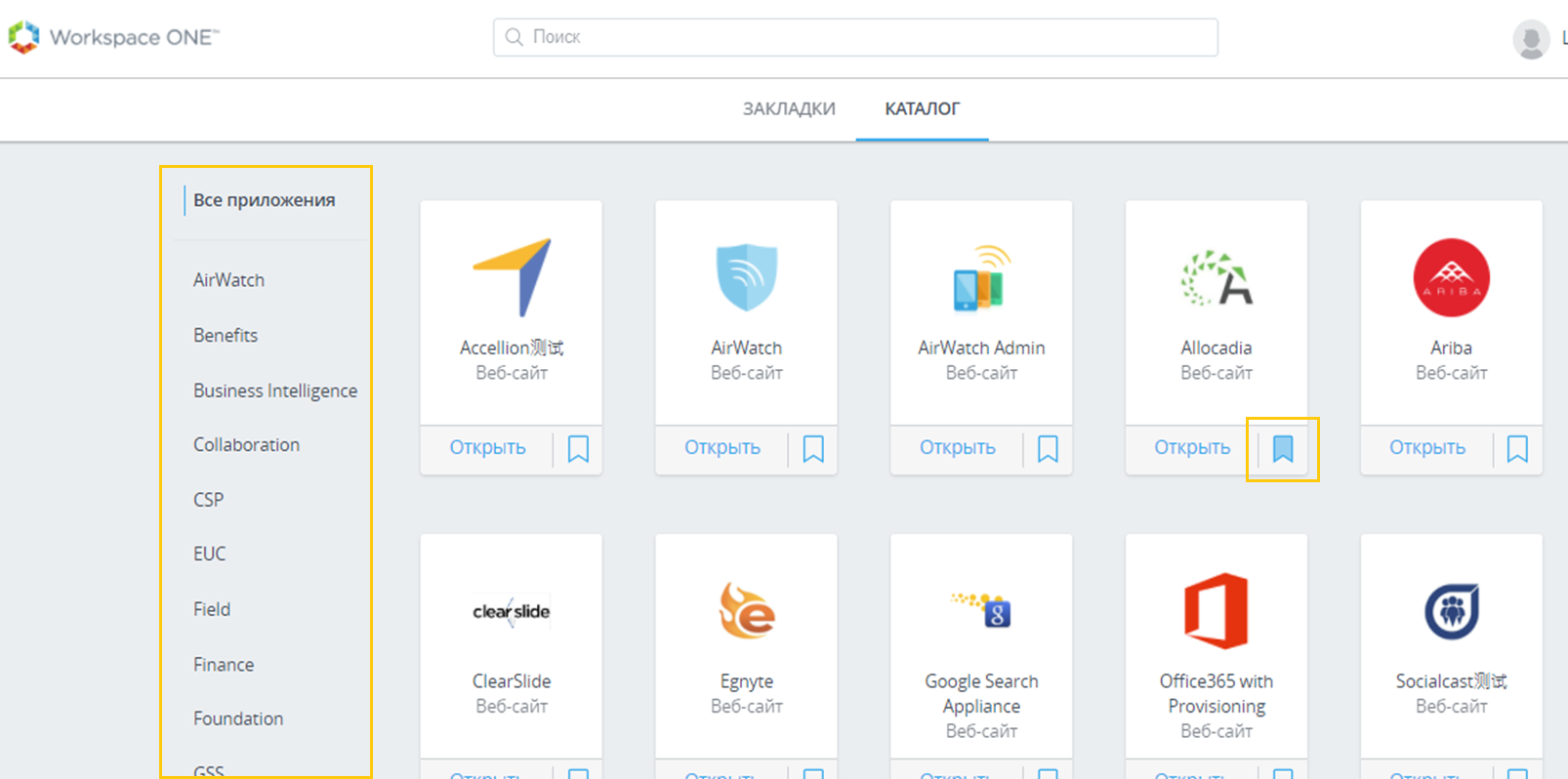
Task: Click the Allocadia app name
Action: [x=1217, y=348]
